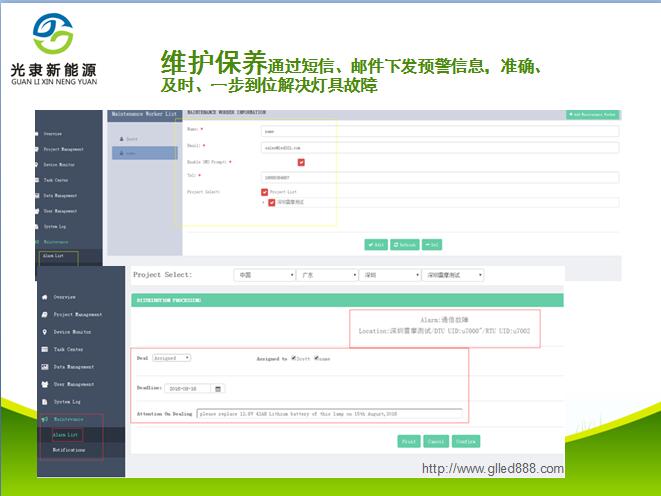Image resolution: width=661 pixels, height=496 pixels.
Task: Click Task Center icon in lower sidebar
Action: (x=44, y=349)
